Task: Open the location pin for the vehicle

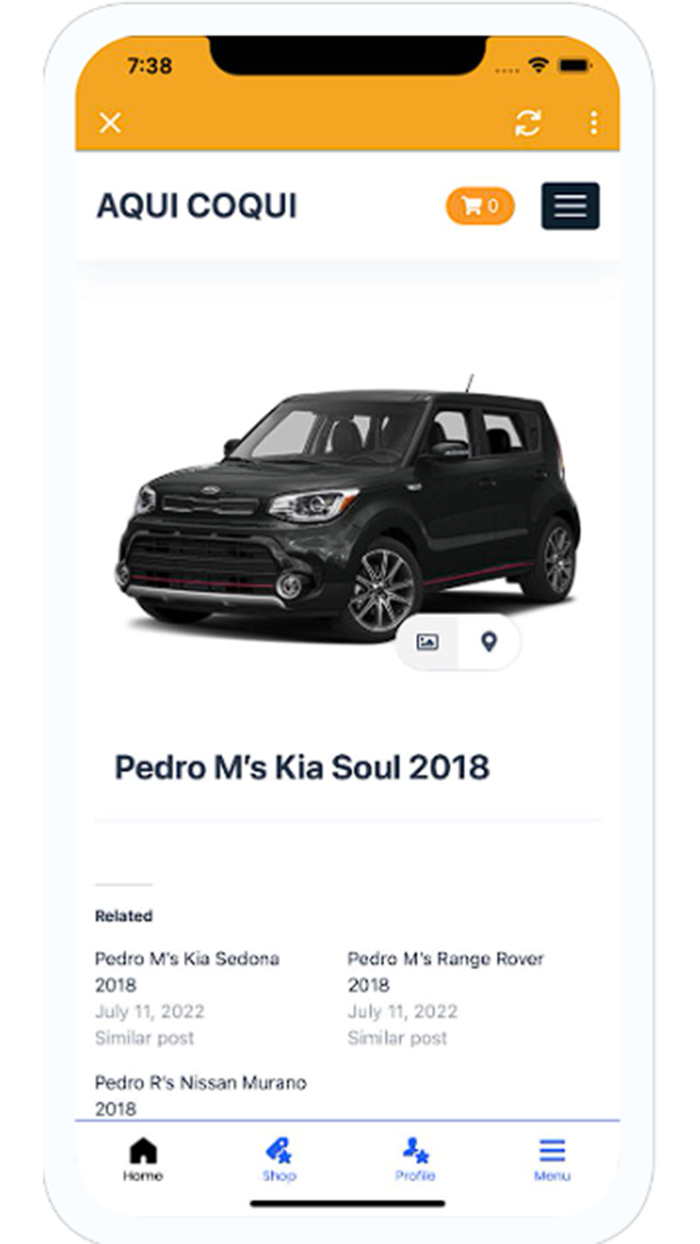Action: pos(487,643)
